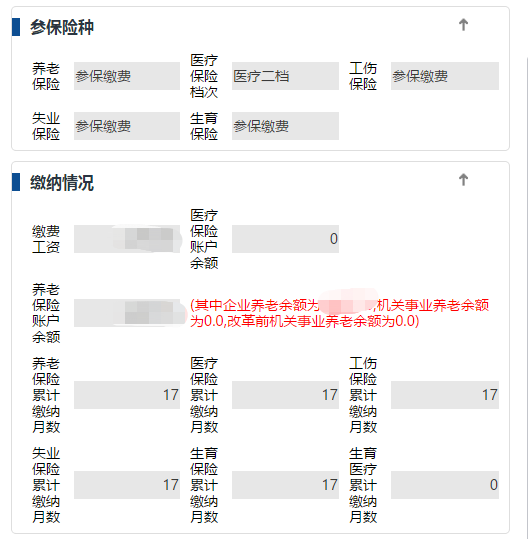Image resolution: width=528 pixels, height=539 pixels.
Task: Click the 失业保险 参保缴费 field
Action: point(127,126)
